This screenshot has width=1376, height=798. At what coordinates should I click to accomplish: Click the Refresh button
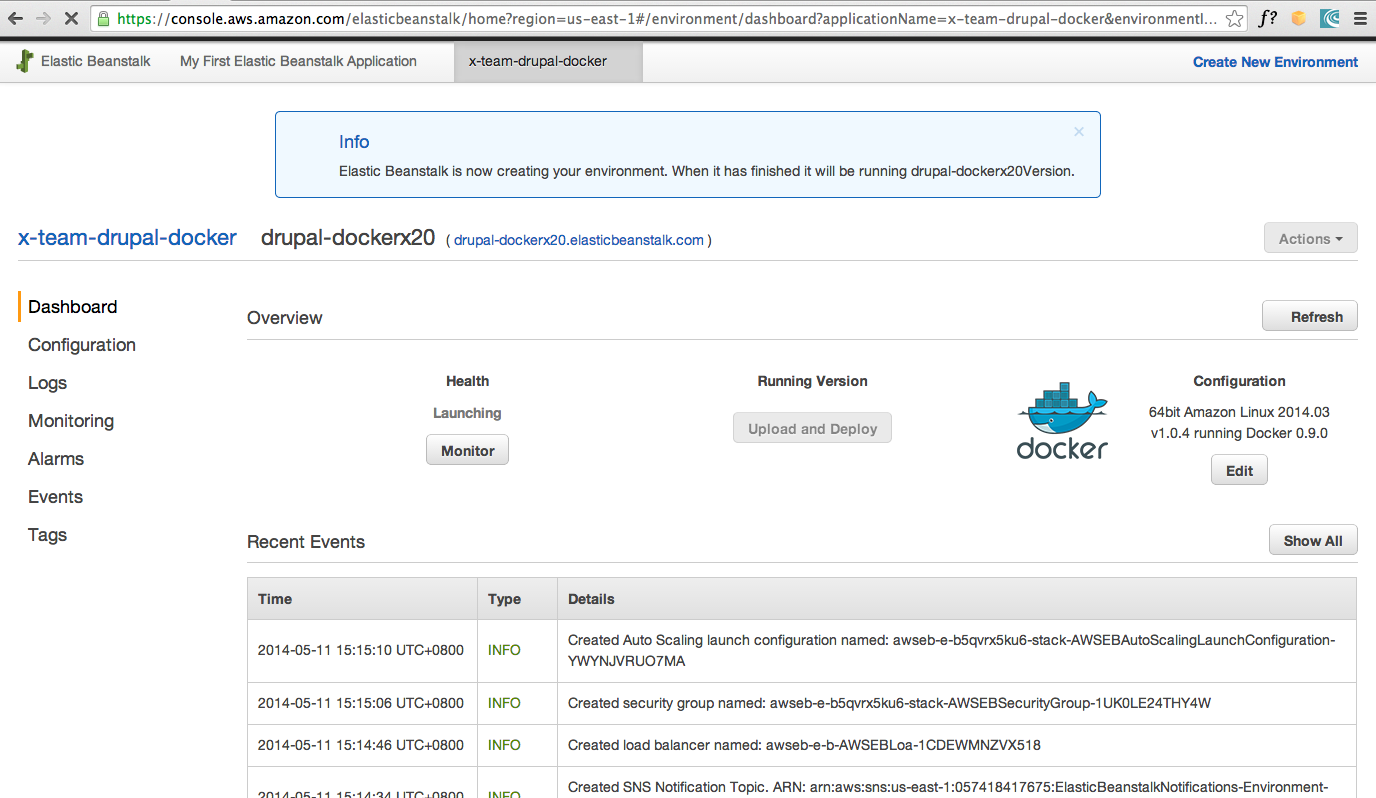pyautogui.click(x=1310, y=316)
